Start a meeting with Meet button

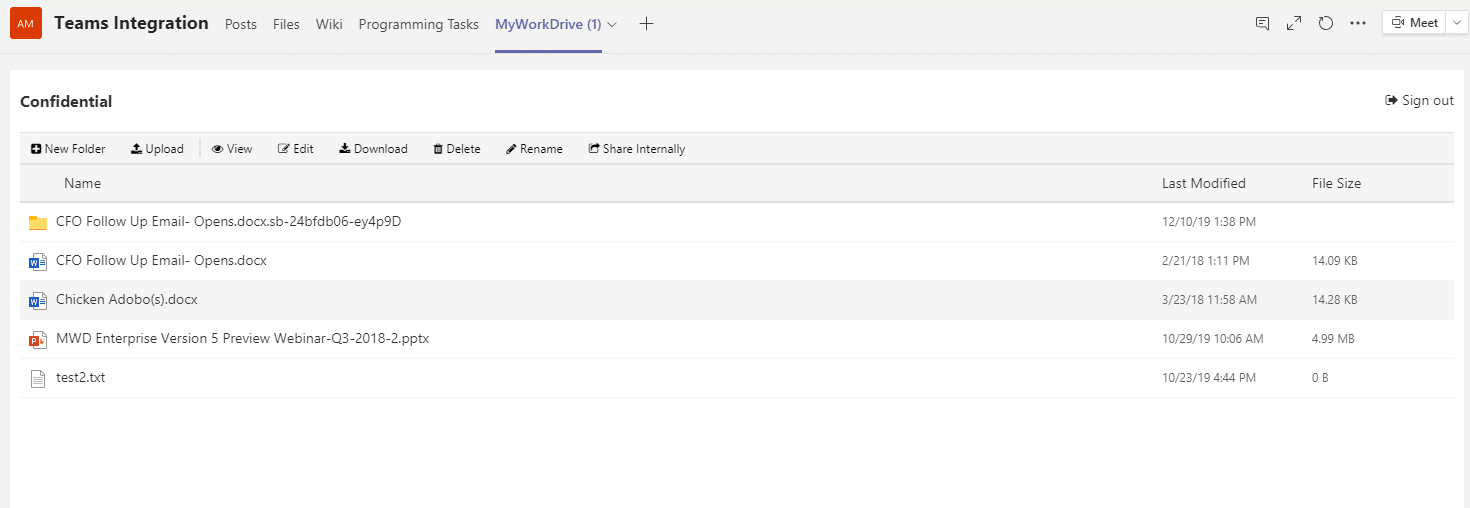(1414, 23)
